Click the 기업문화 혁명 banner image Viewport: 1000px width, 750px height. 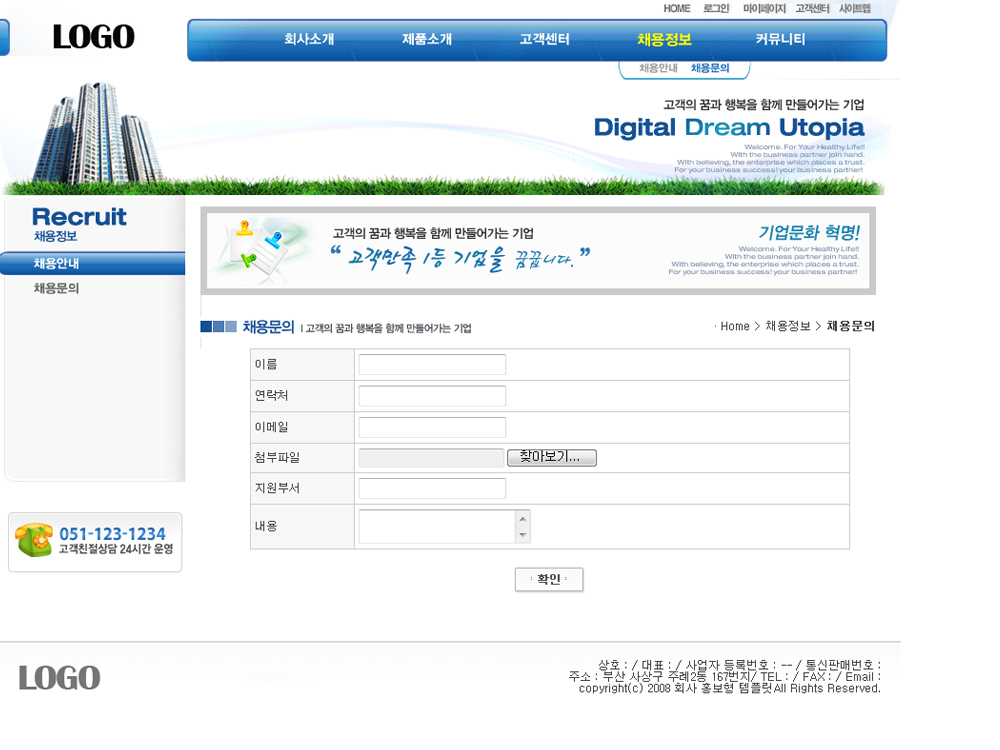tap(538, 251)
